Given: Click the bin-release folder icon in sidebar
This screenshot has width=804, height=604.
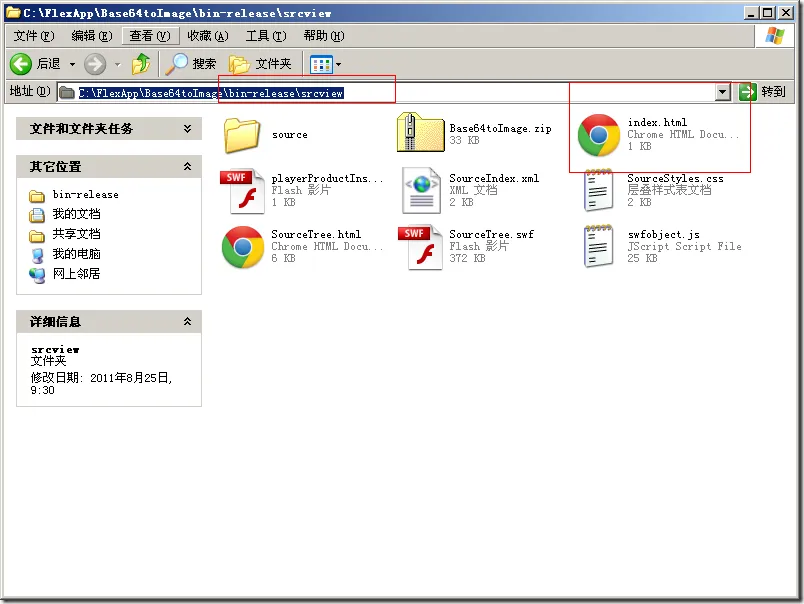Looking at the screenshot, I should (x=37, y=196).
